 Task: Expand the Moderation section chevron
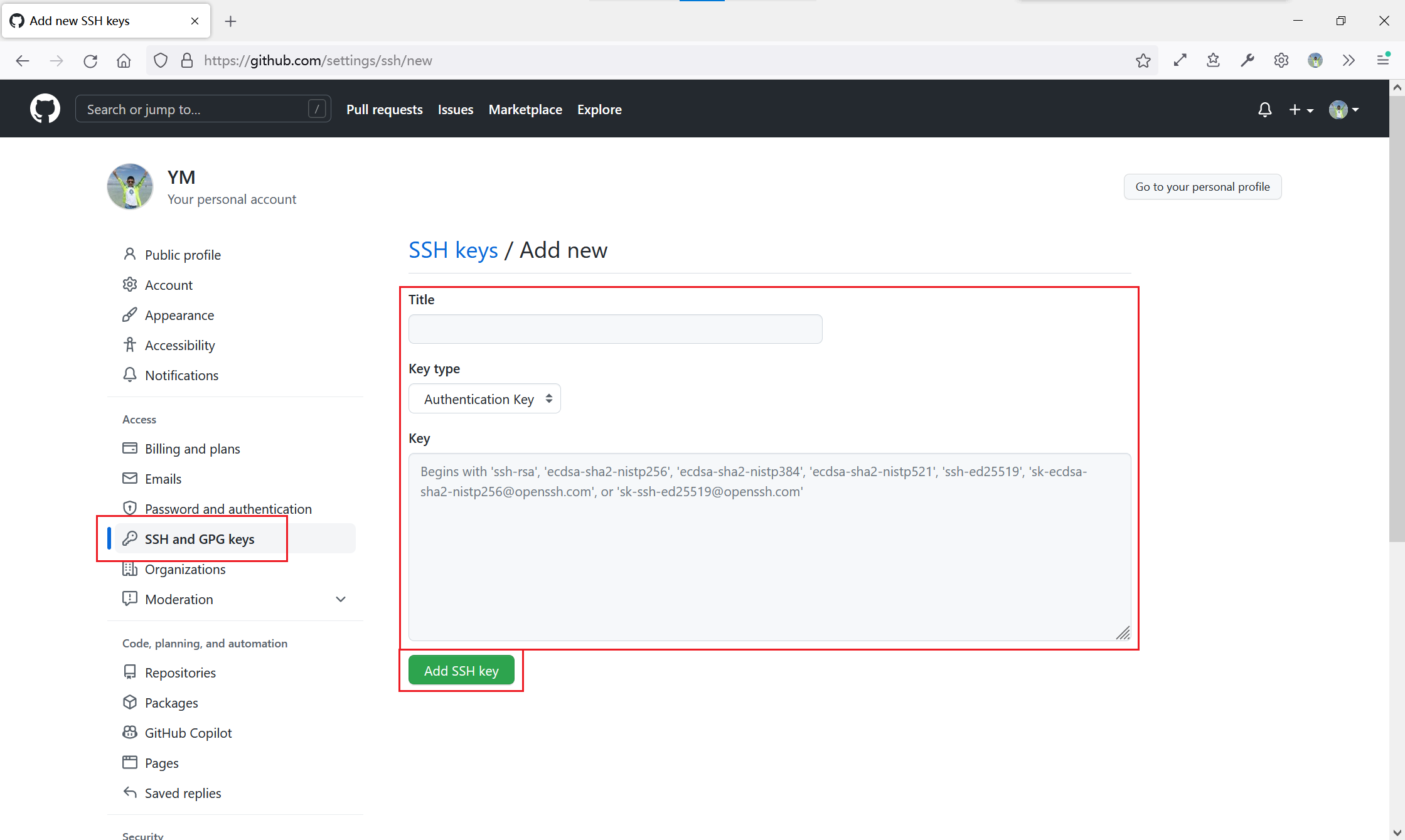[341, 599]
